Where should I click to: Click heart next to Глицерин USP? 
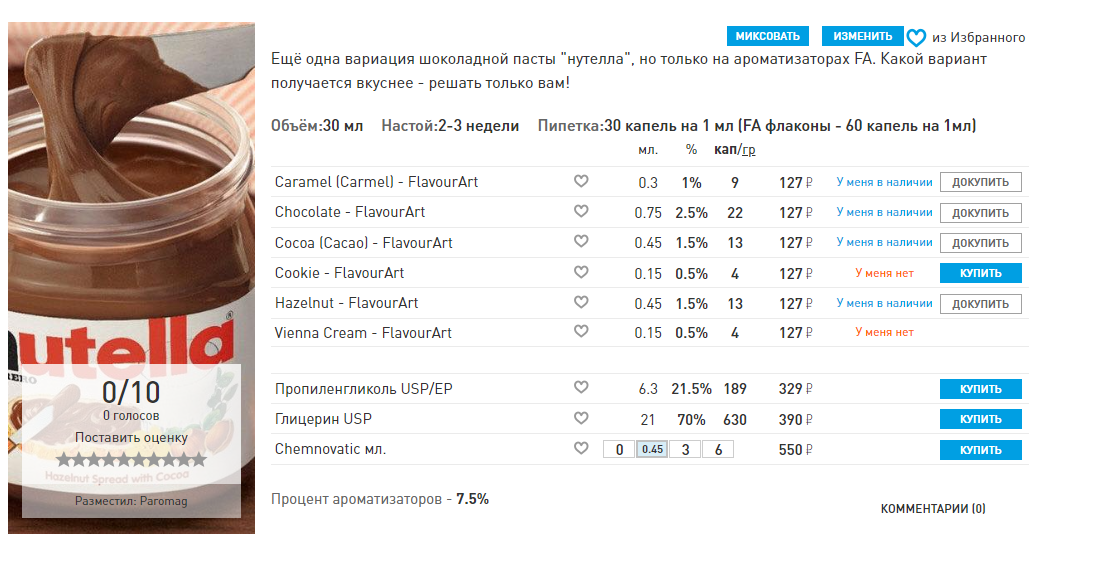[581, 418]
